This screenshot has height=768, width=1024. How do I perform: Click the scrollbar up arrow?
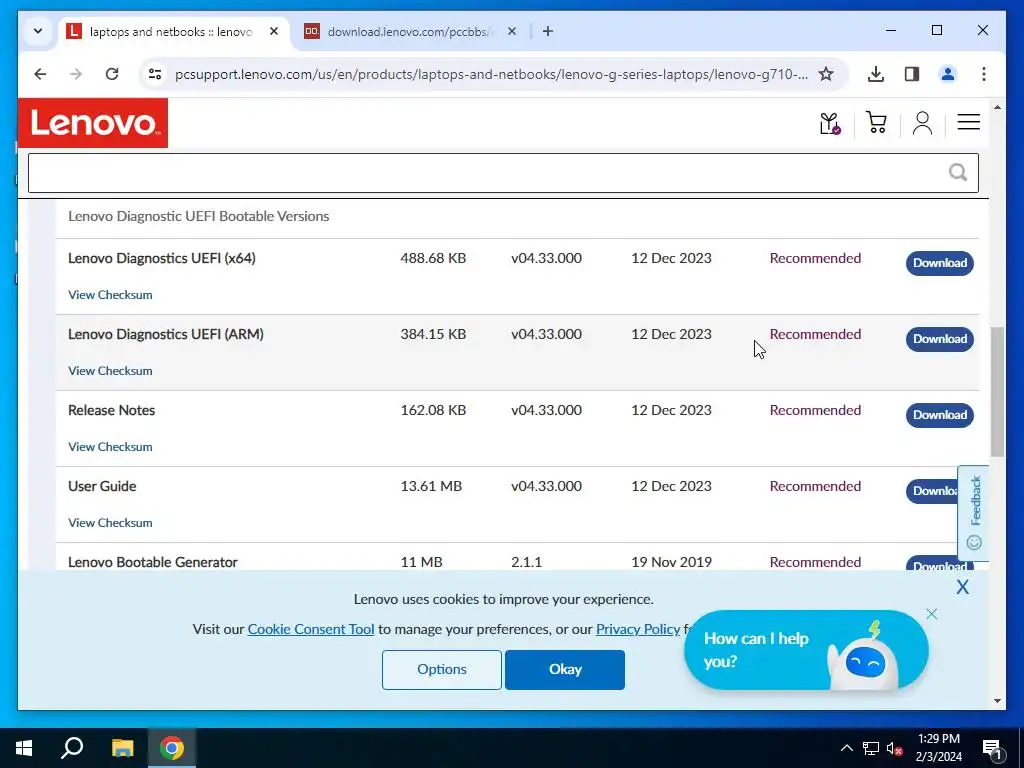[x=997, y=107]
